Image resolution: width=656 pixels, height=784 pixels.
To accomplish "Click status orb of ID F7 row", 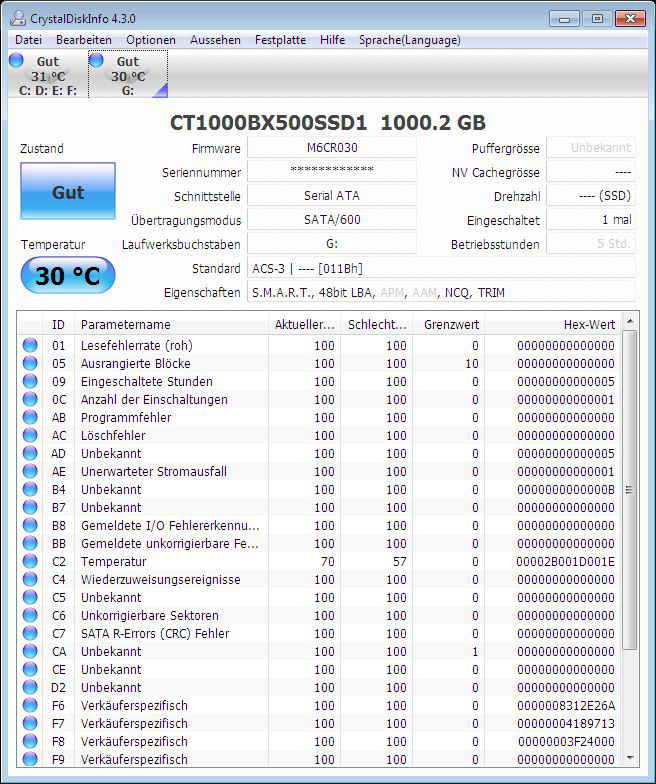I will [30, 723].
